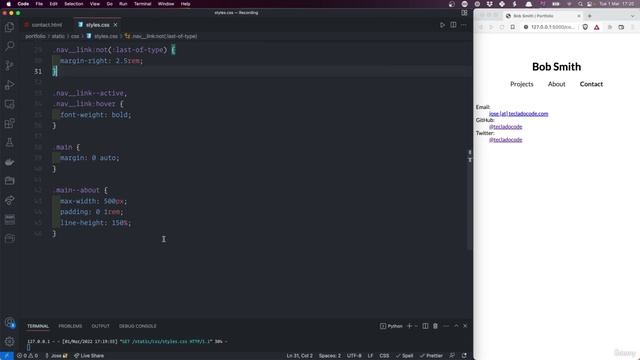This screenshot has width=640, height=360.
Task: Change indentation Spaces: 2 setting
Action: [x=330, y=356]
